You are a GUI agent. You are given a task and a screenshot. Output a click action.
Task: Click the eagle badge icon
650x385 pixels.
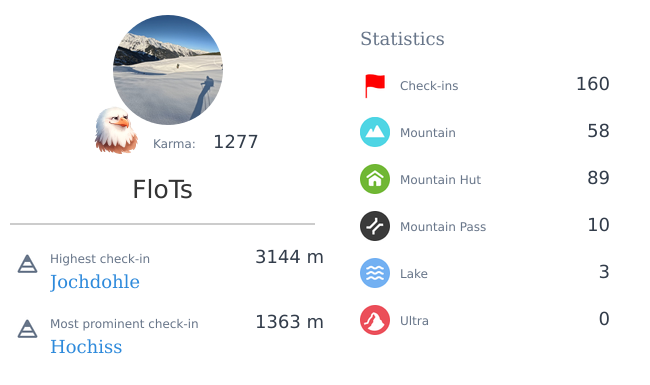coord(116,130)
